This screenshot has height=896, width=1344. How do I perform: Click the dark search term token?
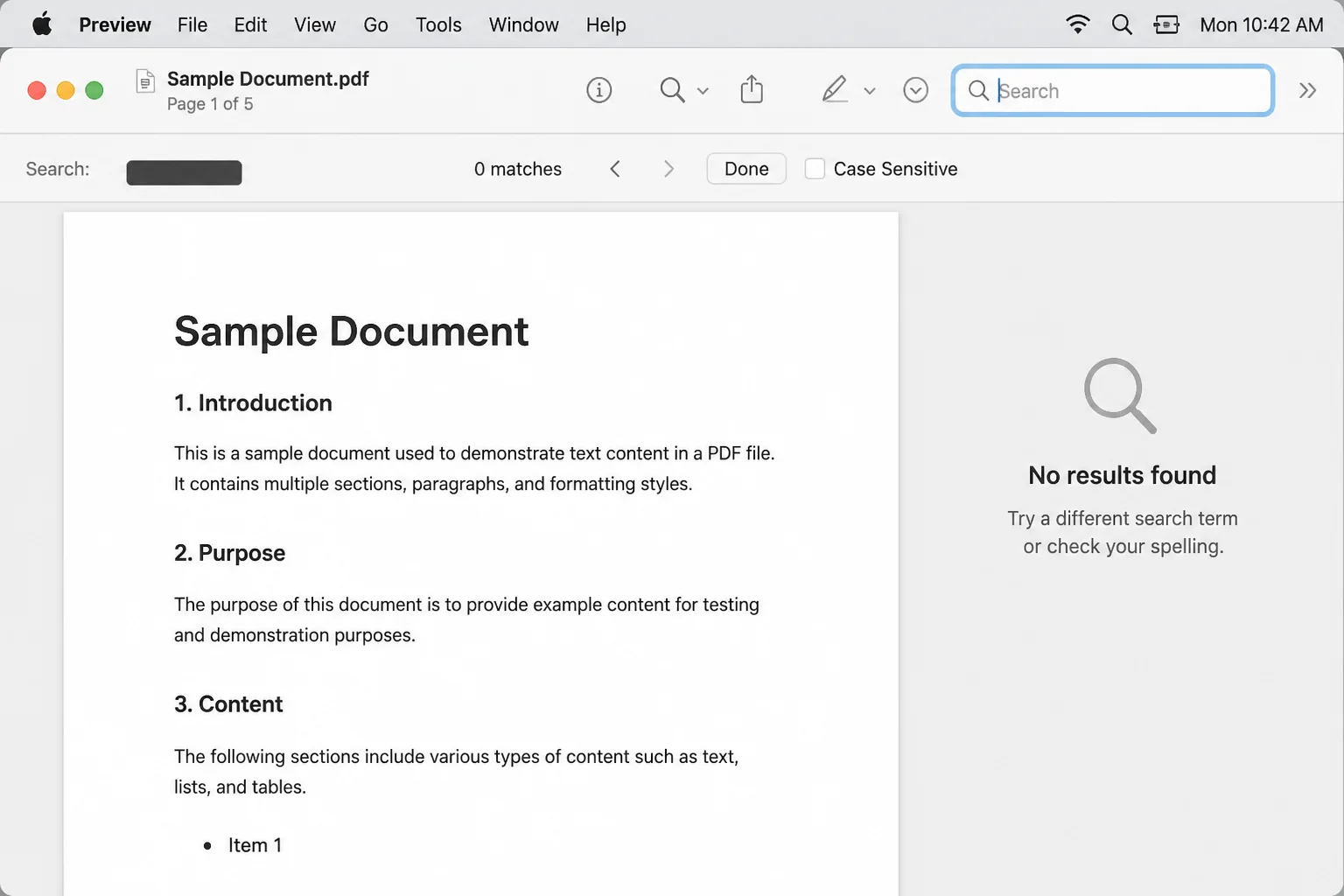[184, 172]
